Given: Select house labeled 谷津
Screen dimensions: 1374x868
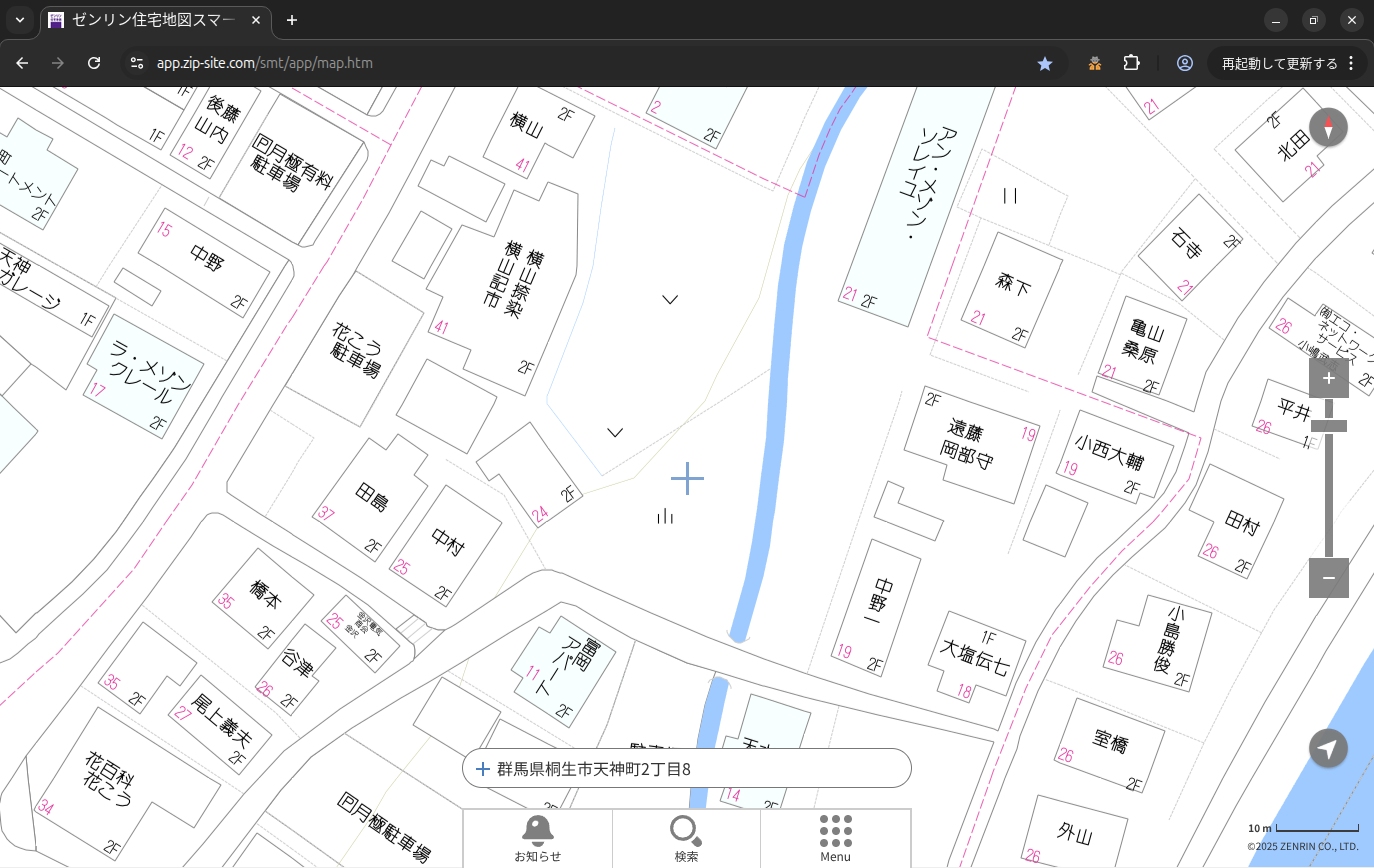Looking at the screenshot, I should click(297, 662).
